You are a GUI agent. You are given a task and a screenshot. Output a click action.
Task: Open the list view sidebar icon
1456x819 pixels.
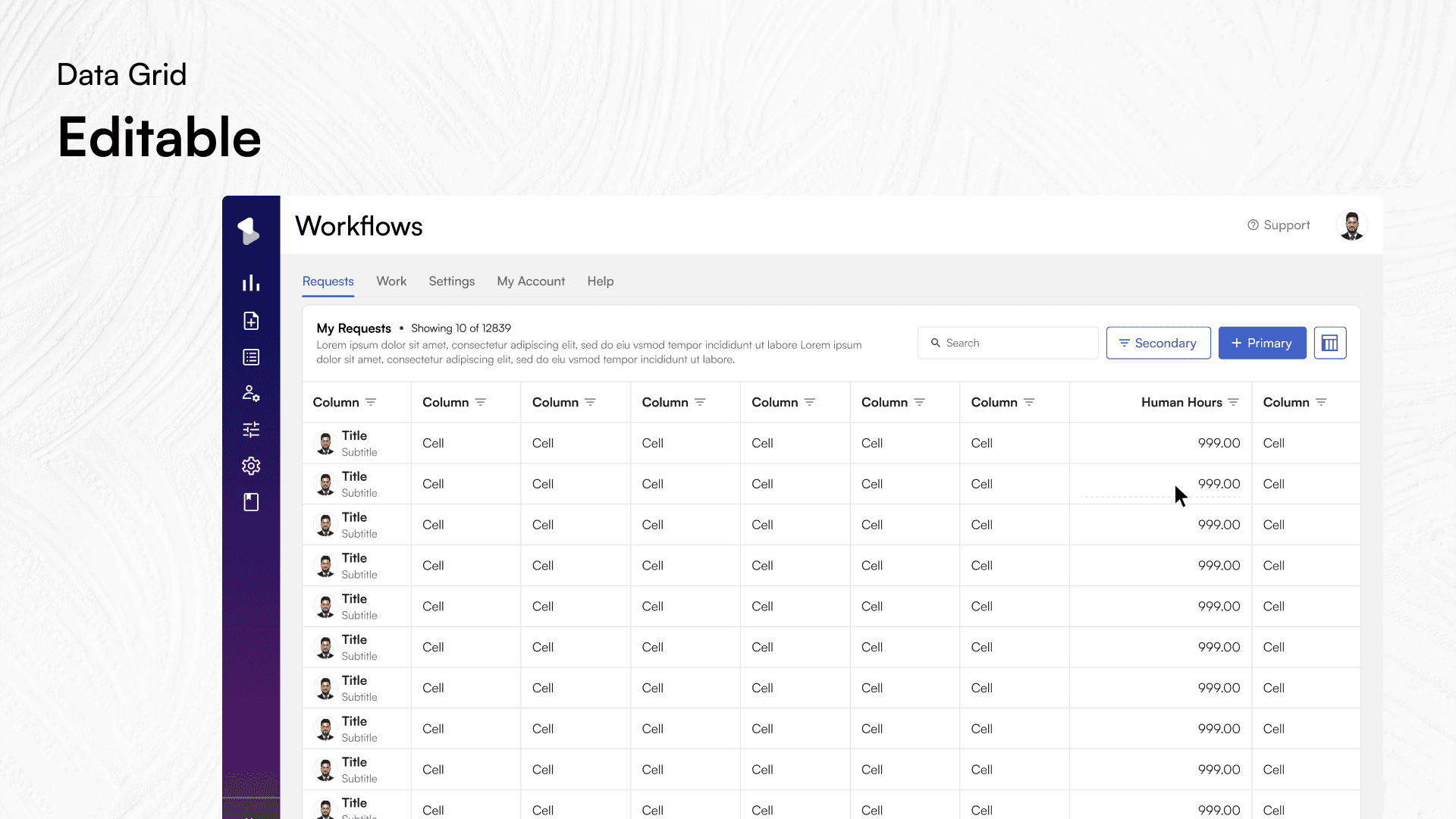point(251,357)
